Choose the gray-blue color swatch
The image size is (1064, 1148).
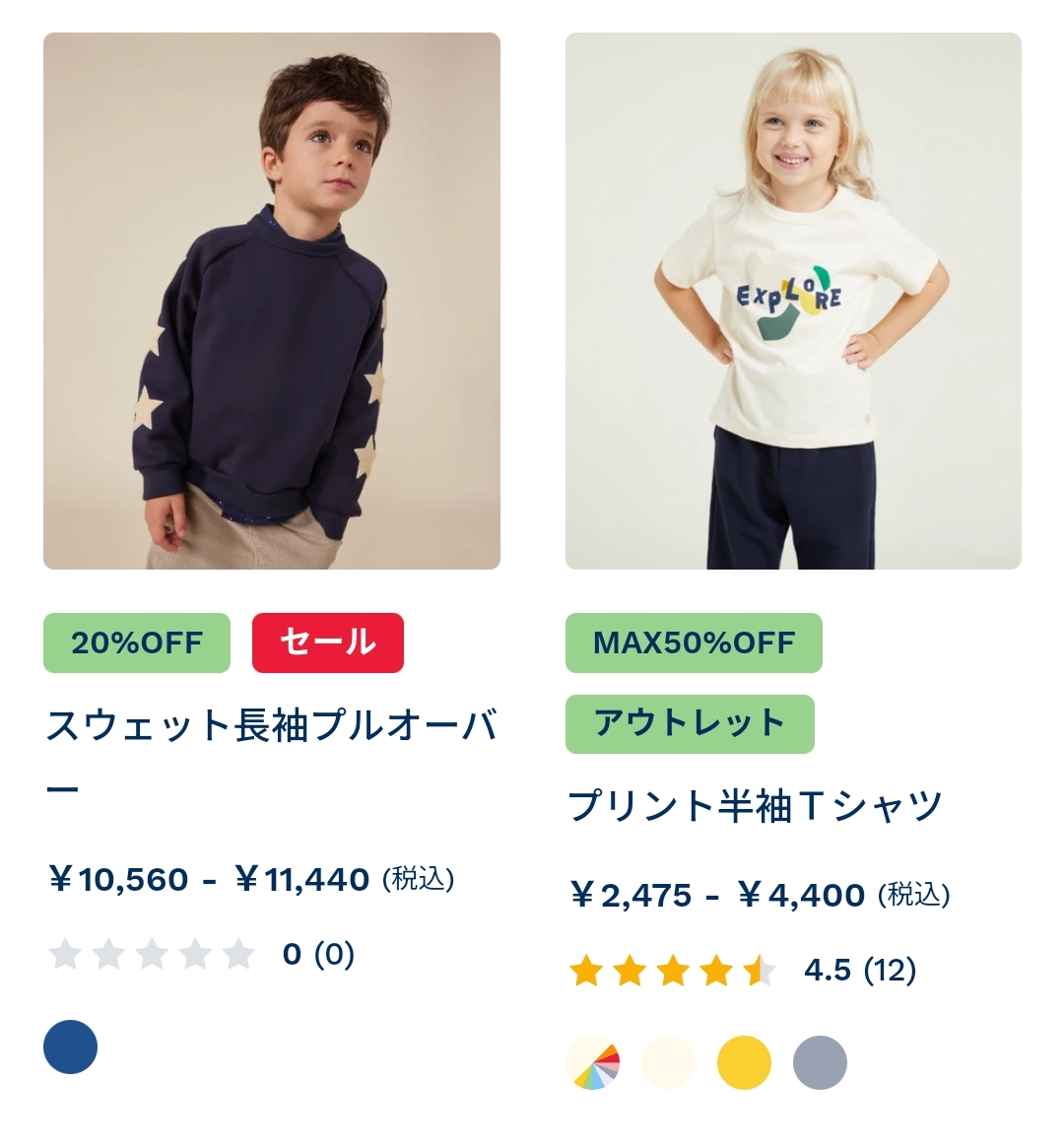click(x=820, y=1063)
